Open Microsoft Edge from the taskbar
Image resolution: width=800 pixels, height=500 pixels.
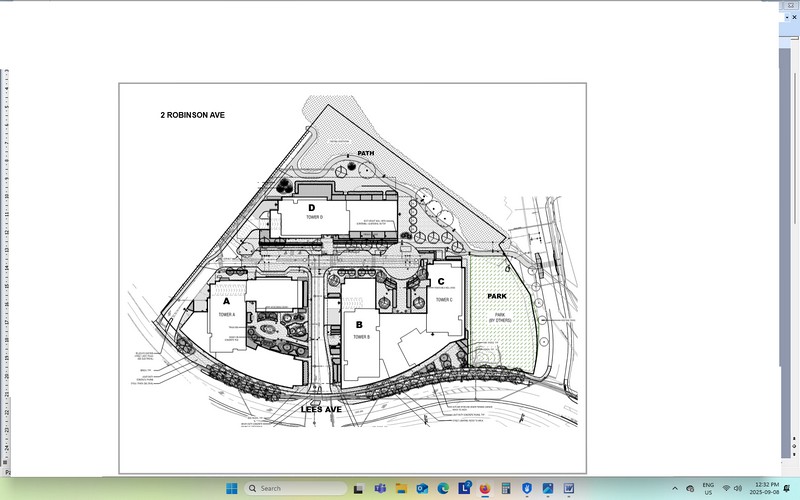point(443,488)
